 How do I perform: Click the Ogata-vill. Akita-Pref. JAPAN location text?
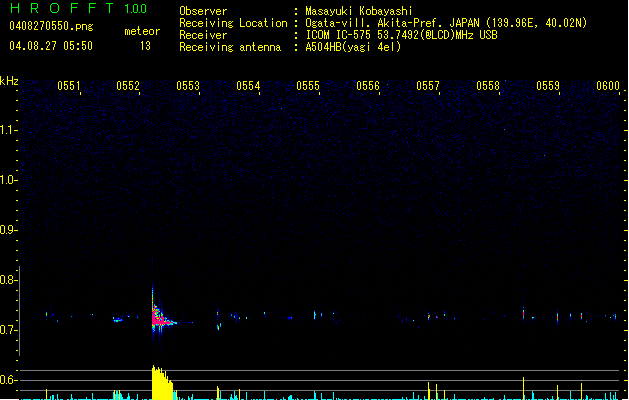tap(446, 23)
